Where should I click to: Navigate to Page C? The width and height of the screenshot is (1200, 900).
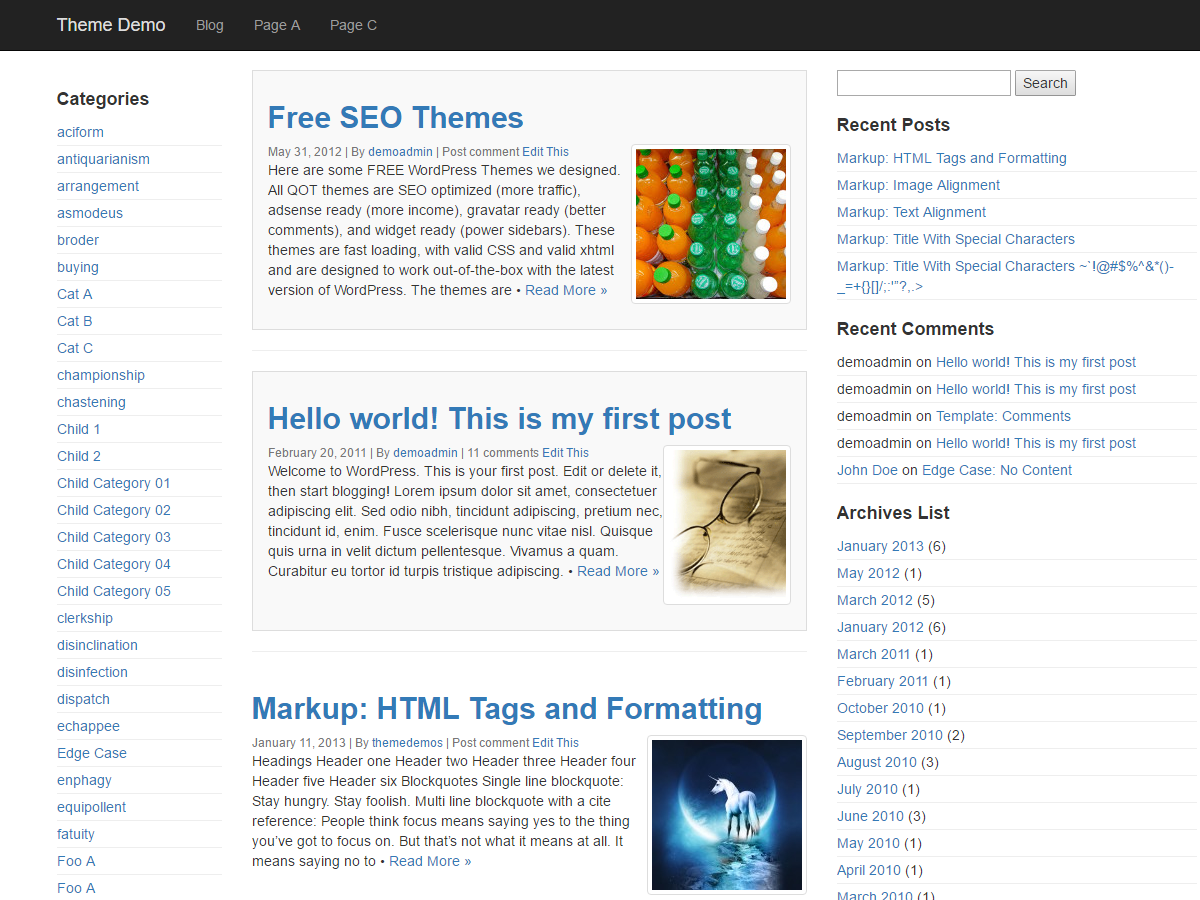tap(353, 25)
